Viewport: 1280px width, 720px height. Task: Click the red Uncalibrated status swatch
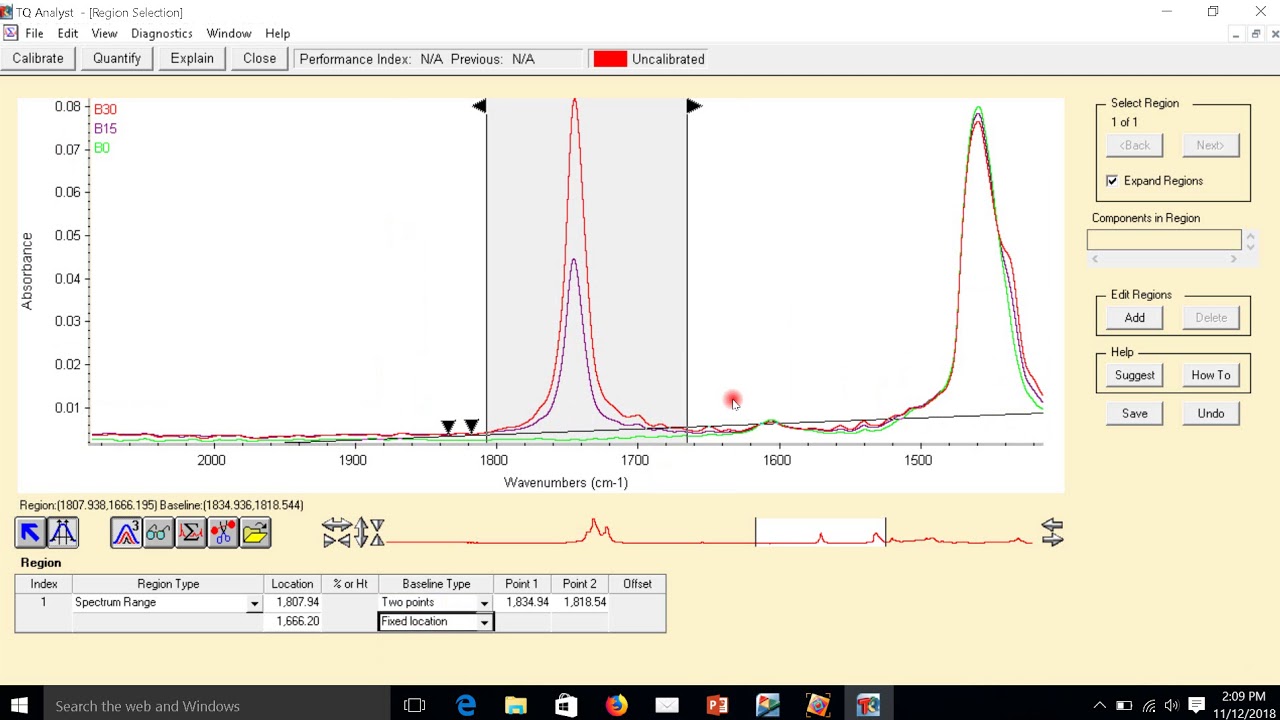(610, 59)
